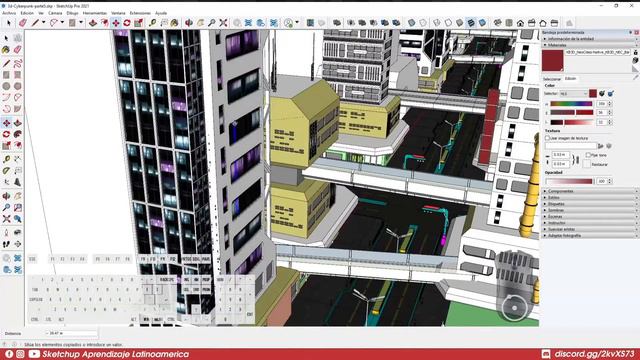Select the Monochrome style icon

(482, 23)
